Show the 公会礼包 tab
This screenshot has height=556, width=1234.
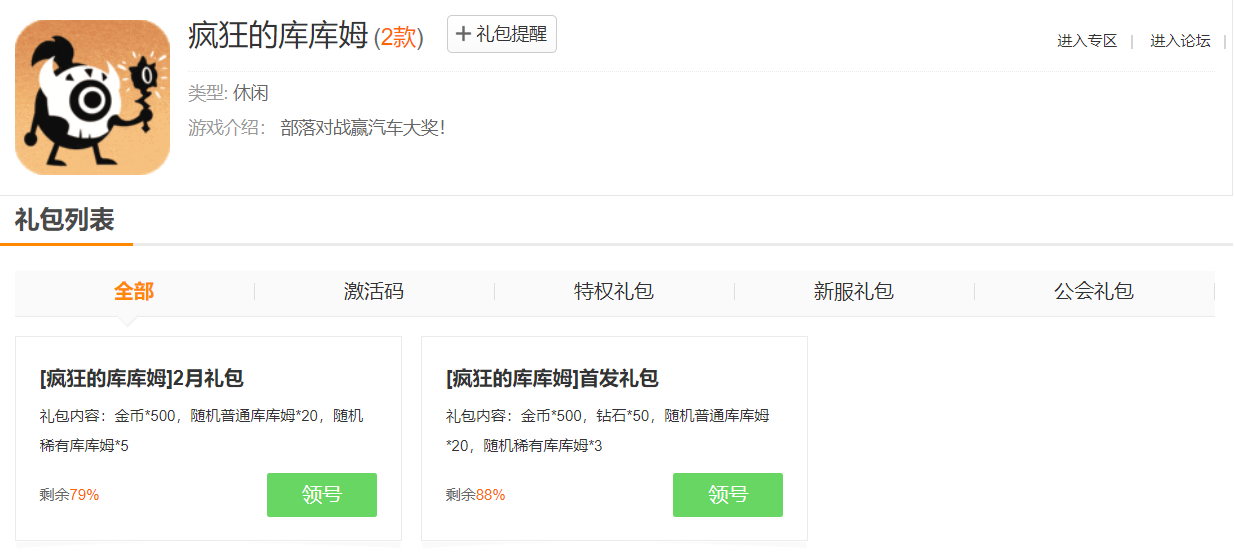click(1094, 292)
